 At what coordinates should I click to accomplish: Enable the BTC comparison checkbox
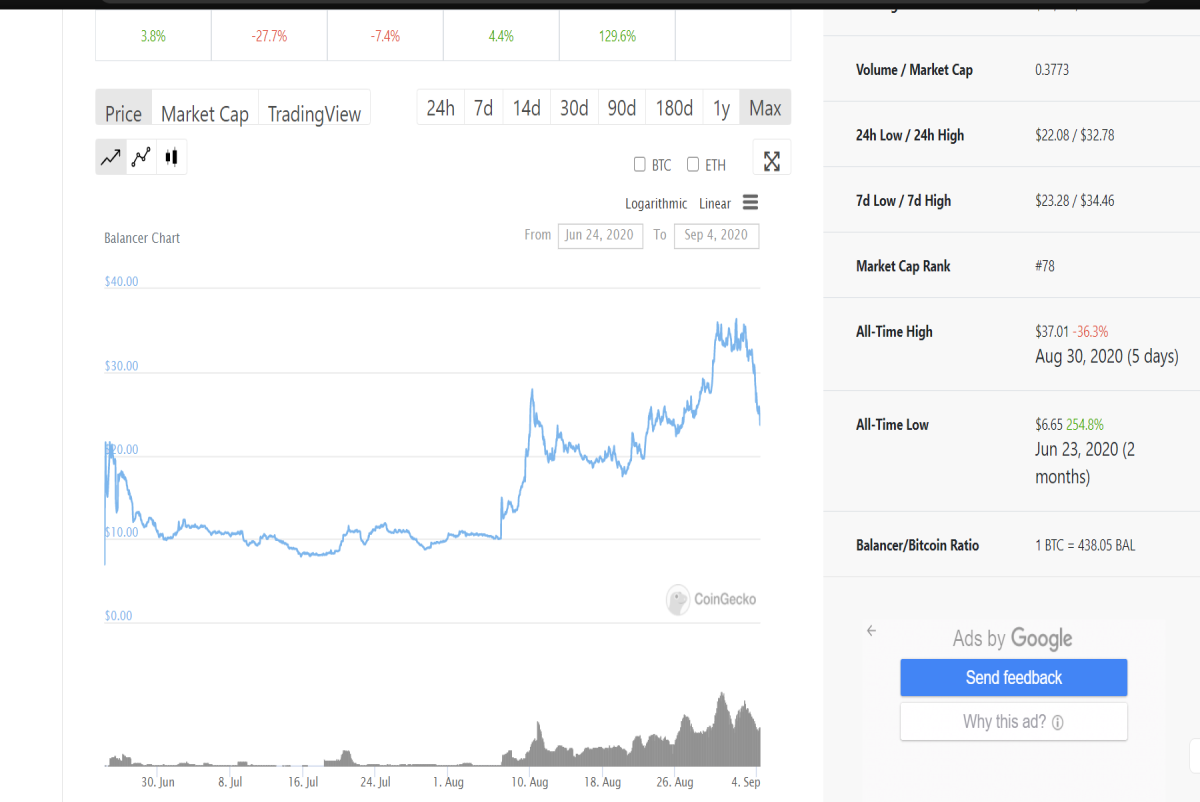pos(640,164)
